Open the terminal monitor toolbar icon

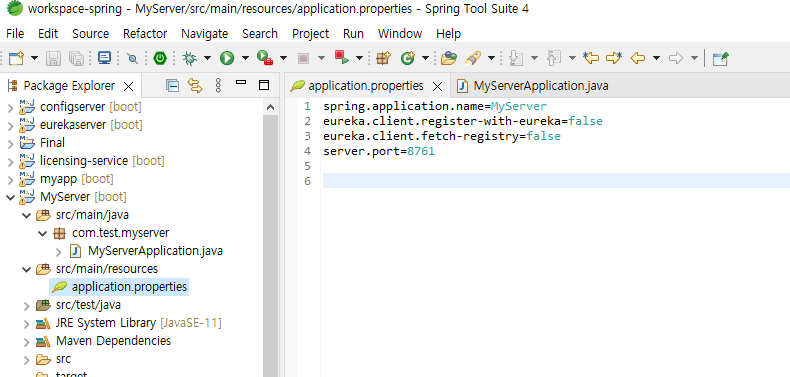(104, 58)
